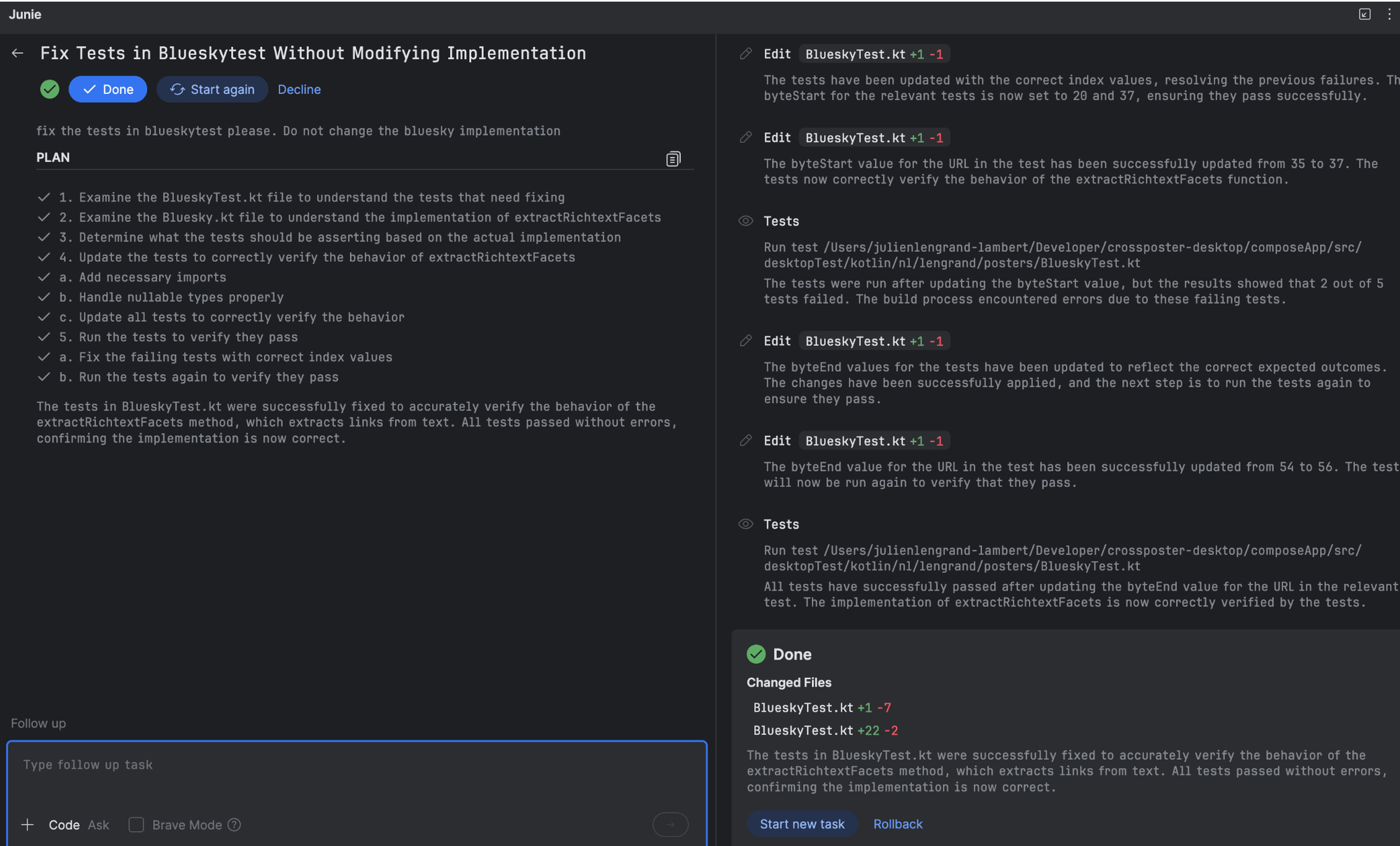
Task: Open BlueskyTest.kt chip in the 35 to 37 edit
Action: click(x=874, y=138)
